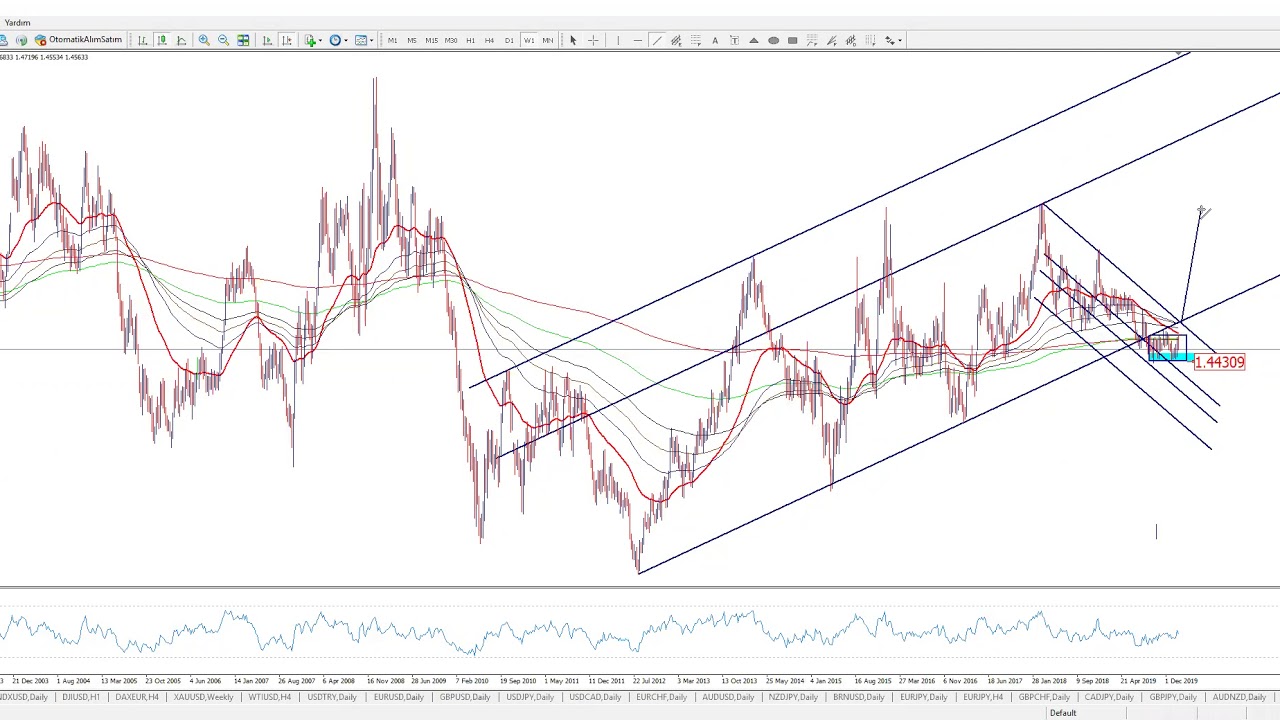Set timeframe to M30
Image resolution: width=1280 pixels, height=720 pixels.
tap(451, 40)
